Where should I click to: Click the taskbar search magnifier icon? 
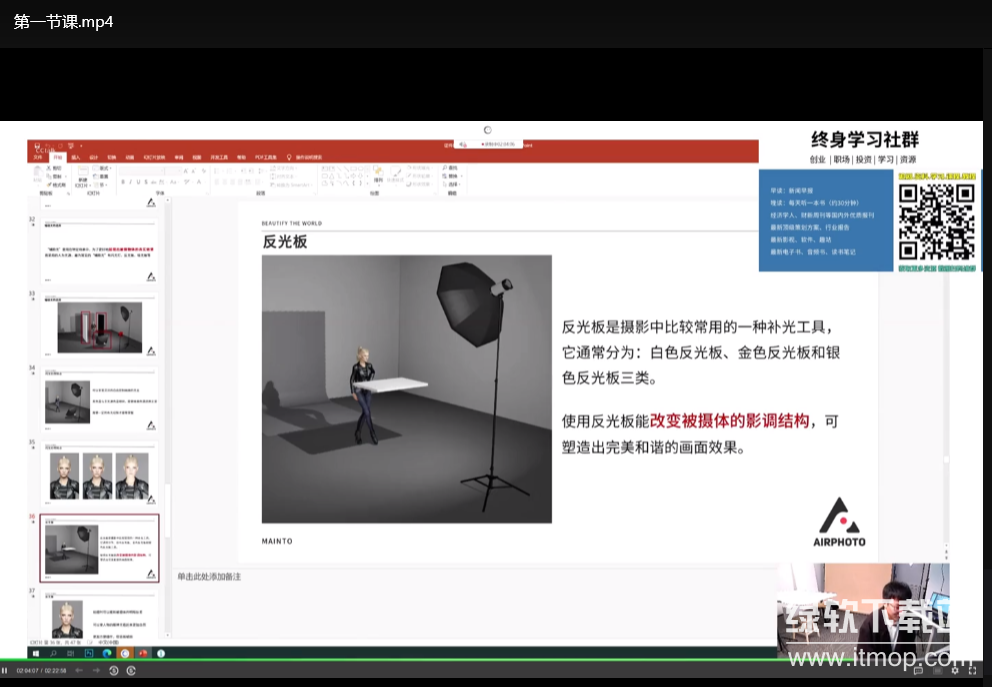(53, 653)
